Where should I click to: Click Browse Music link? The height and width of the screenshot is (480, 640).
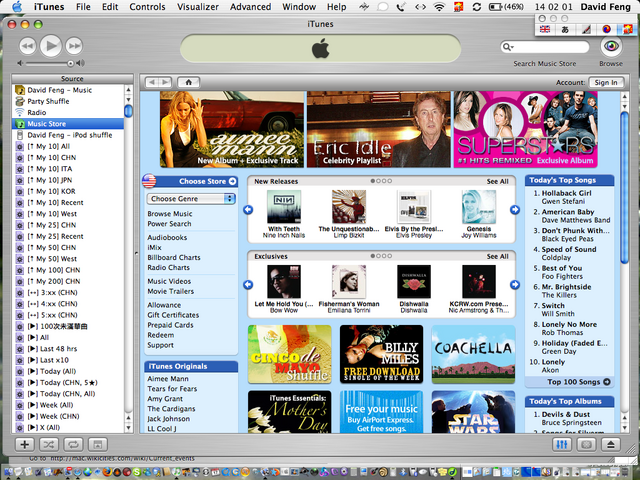170,213
